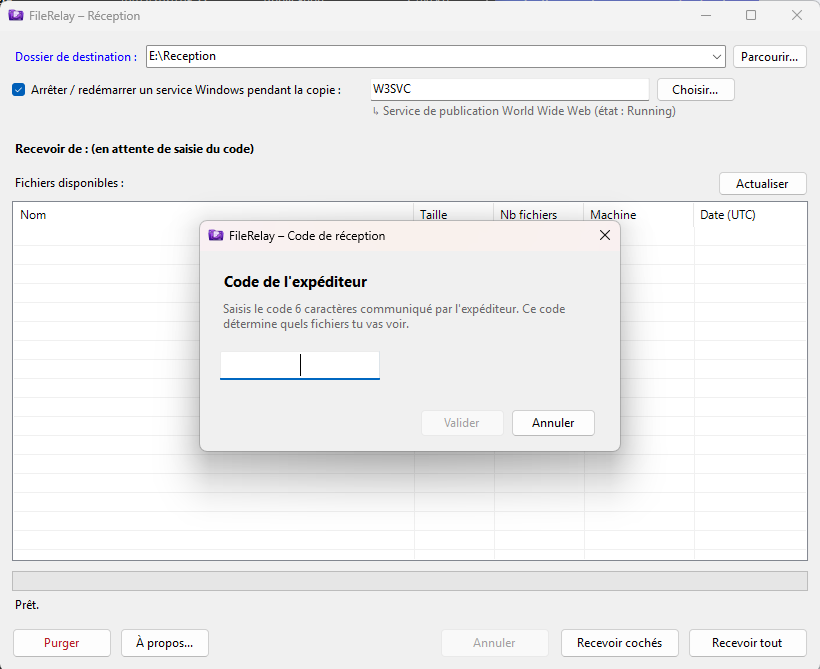820x669 pixels.
Task: Click the E:\Reception destination combo box
Action: 436,56
